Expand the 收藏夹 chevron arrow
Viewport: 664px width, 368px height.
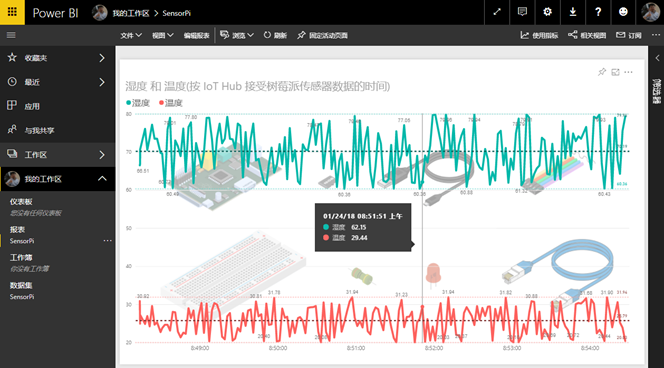pyautogui.click(x=102, y=58)
